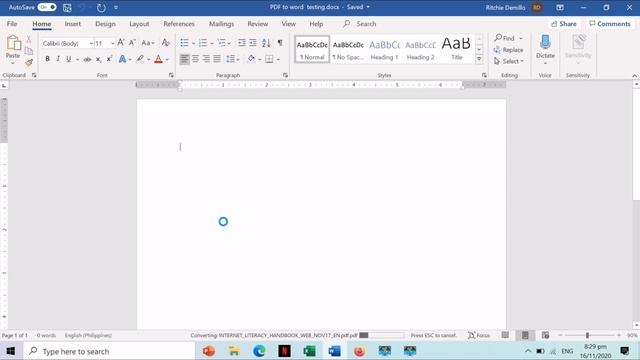This screenshot has height=360, width=640.
Task: Click Increase Indent icon
Action: coord(253,43)
